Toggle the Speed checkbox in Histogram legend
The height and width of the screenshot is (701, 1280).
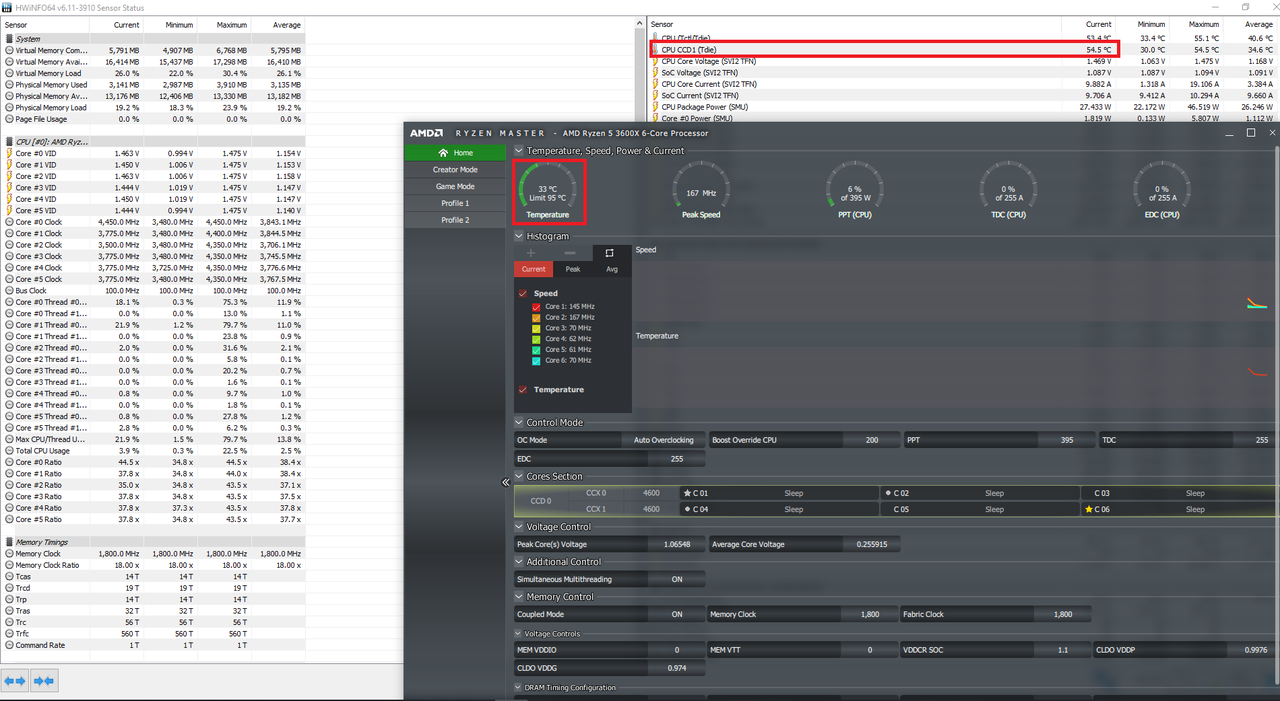click(x=523, y=294)
